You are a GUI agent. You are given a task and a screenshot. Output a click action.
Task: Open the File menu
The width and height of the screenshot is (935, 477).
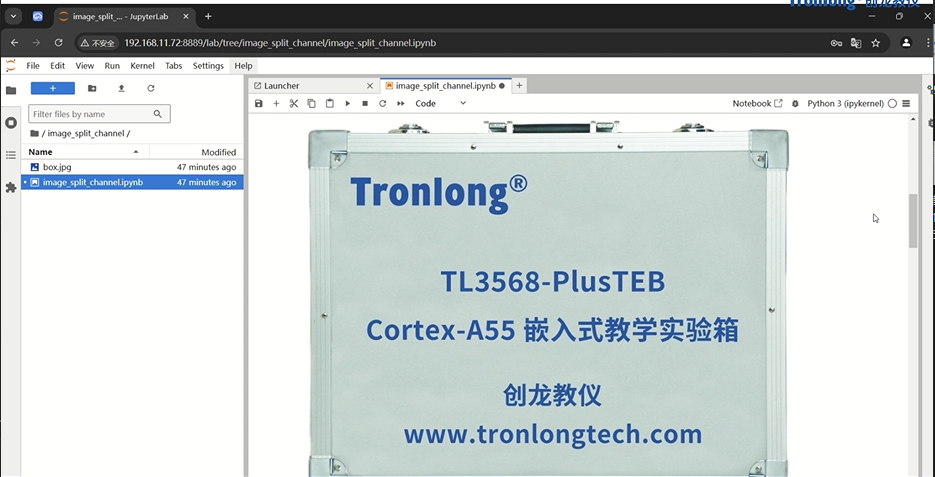coord(33,66)
